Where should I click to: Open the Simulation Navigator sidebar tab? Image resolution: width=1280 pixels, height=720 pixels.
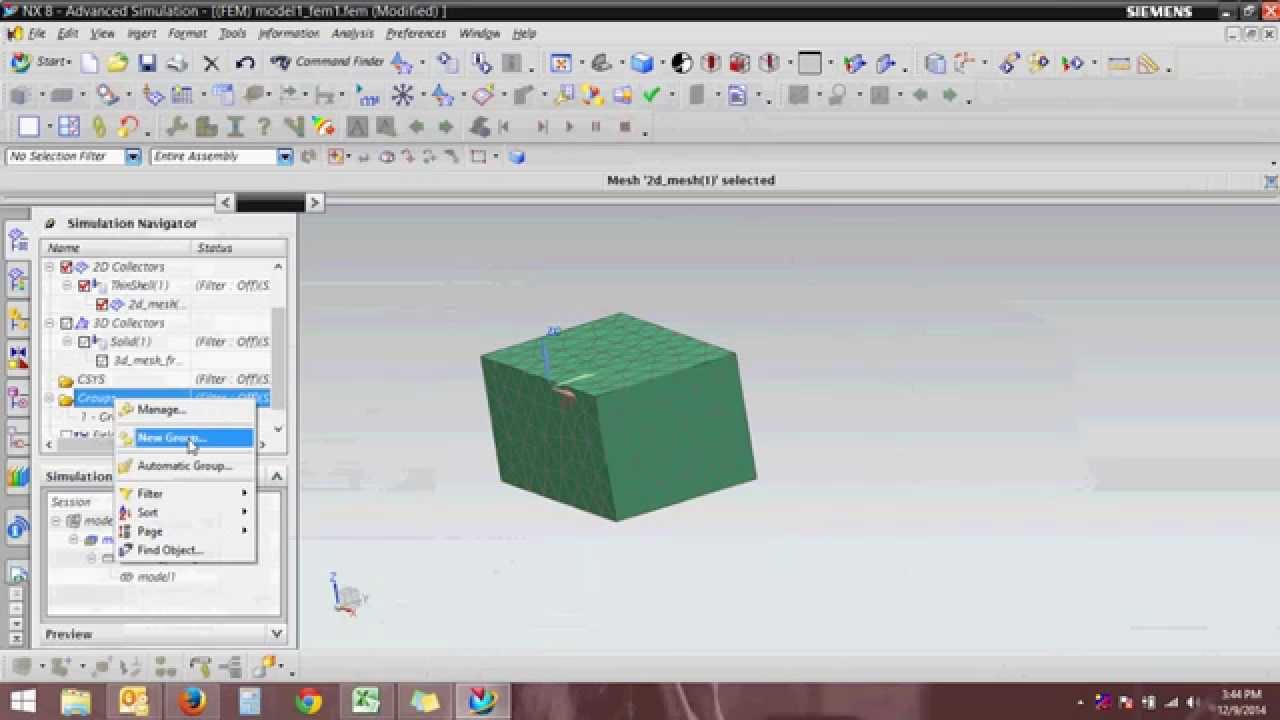click(18, 240)
